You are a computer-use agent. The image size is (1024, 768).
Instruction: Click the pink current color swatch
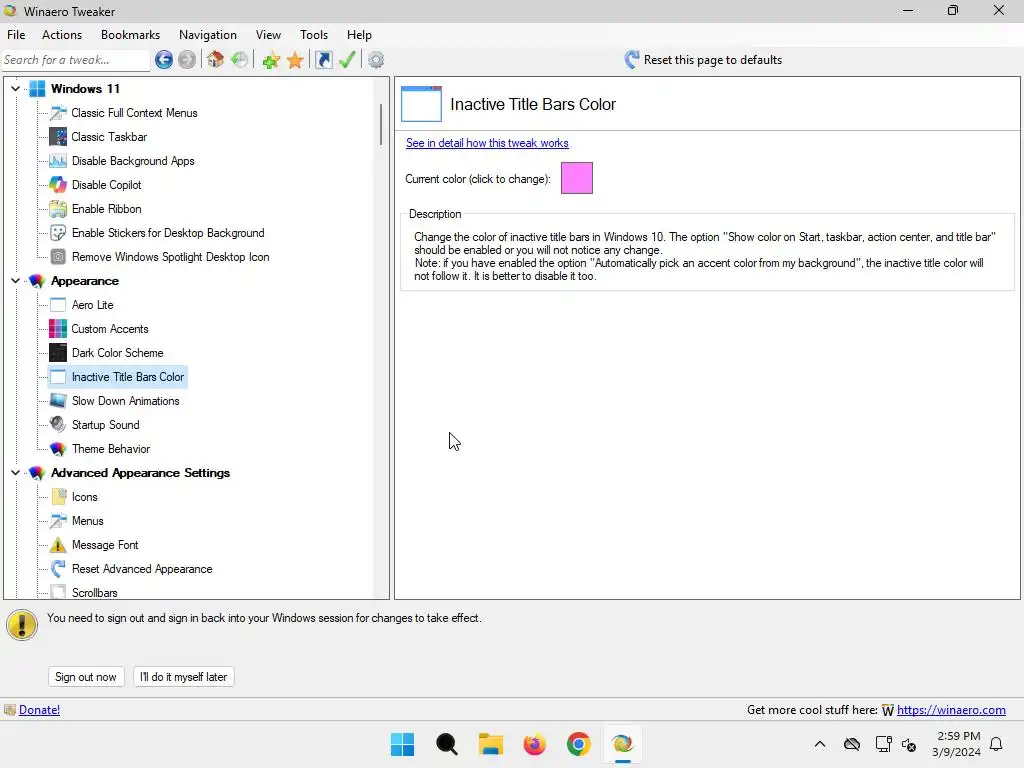coord(577,178)
